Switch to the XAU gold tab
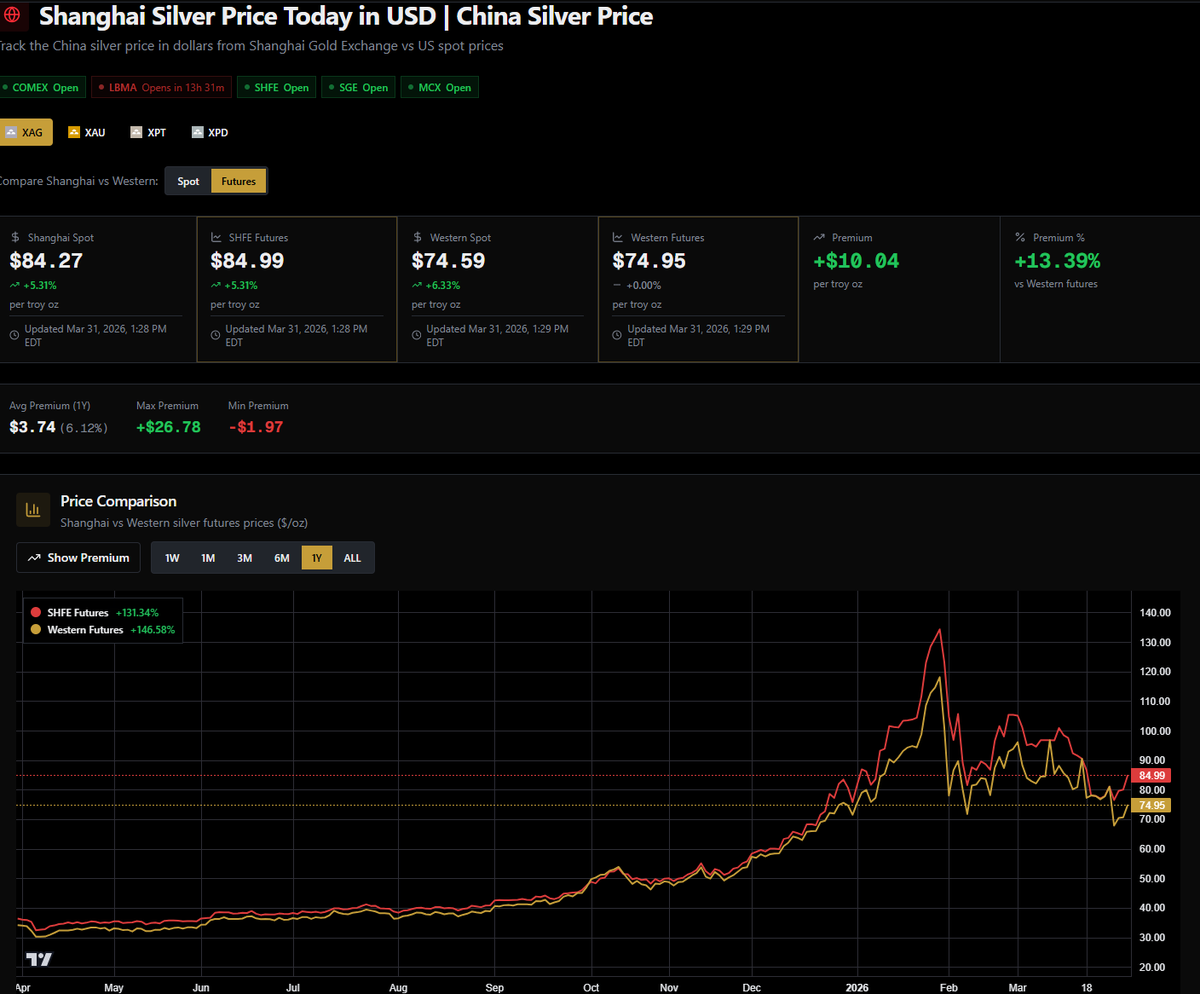The image size is (1200, 994). coord(87,131)
